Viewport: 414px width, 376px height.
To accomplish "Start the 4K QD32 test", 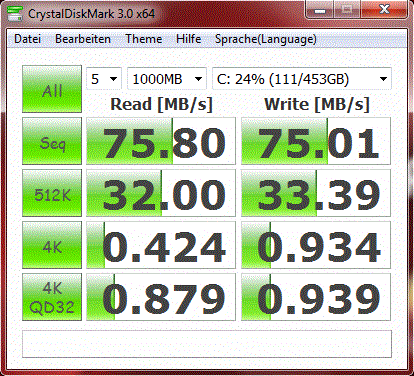I will tap(52, 297).
